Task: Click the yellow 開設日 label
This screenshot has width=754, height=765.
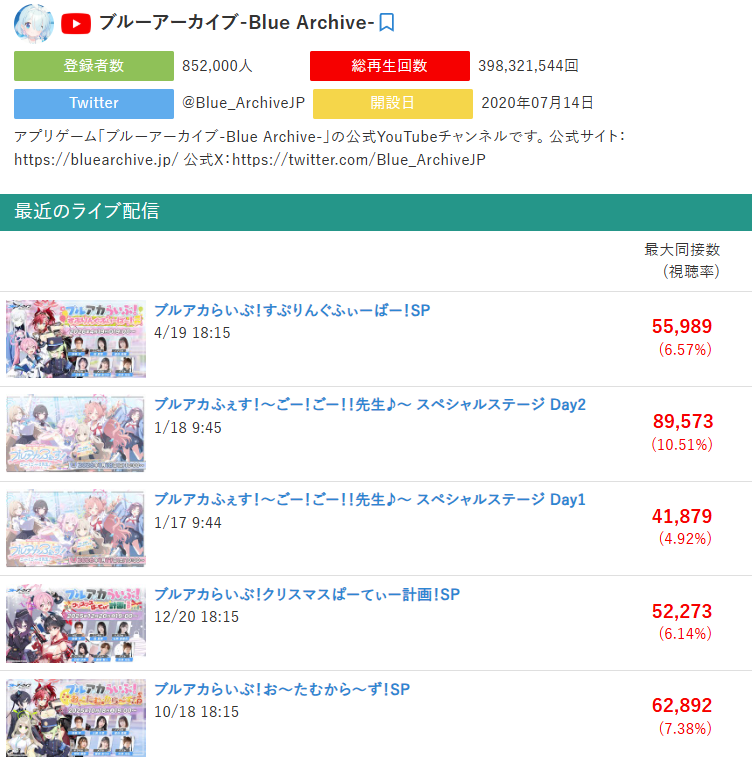Action: pyautogui.click(x=392, y=103)
